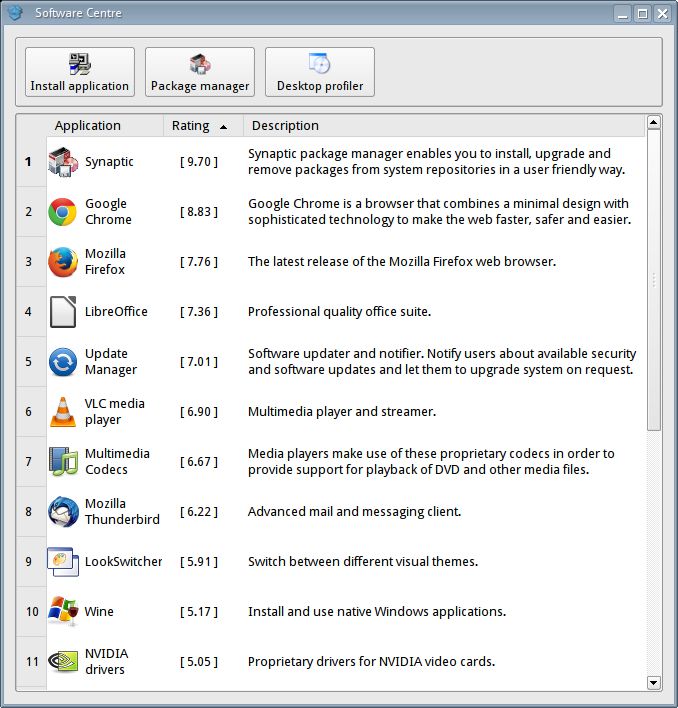Click the Multimedia Codecs icon
678x708 pixels.
point(64,462)
